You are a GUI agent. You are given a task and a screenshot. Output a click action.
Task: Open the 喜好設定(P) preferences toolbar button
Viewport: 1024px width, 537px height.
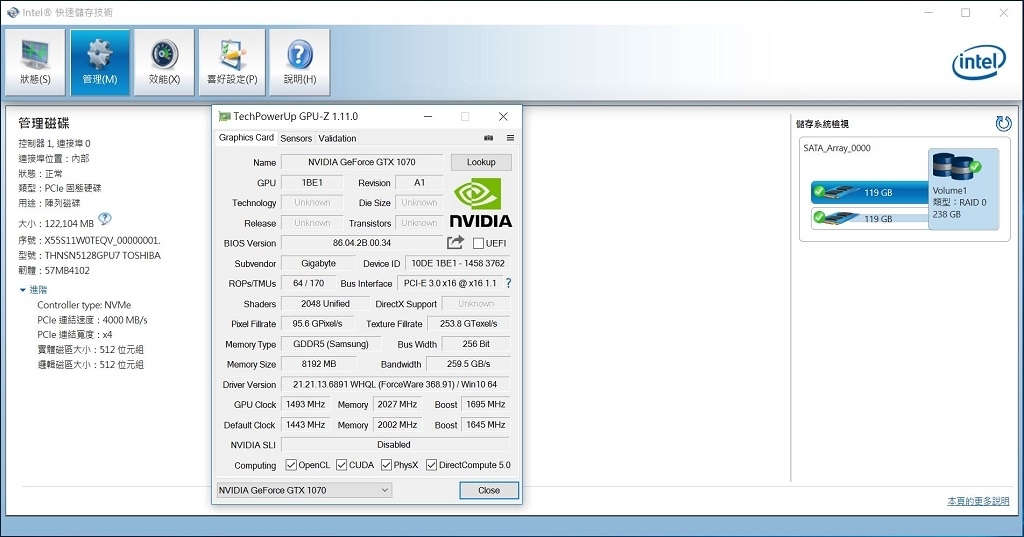(x=232, y=62)
